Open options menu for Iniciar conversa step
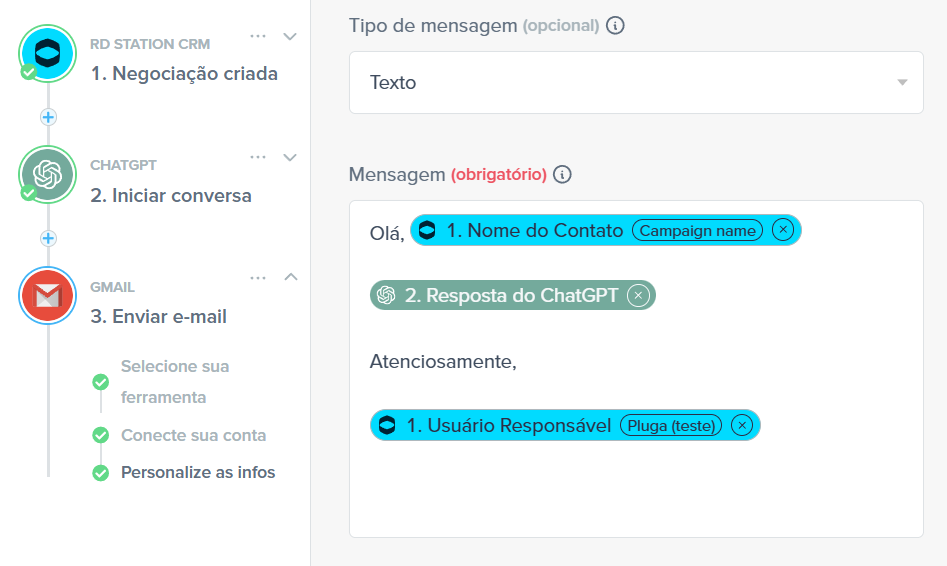This screenshot has width=947, height=566. point(258,157)
